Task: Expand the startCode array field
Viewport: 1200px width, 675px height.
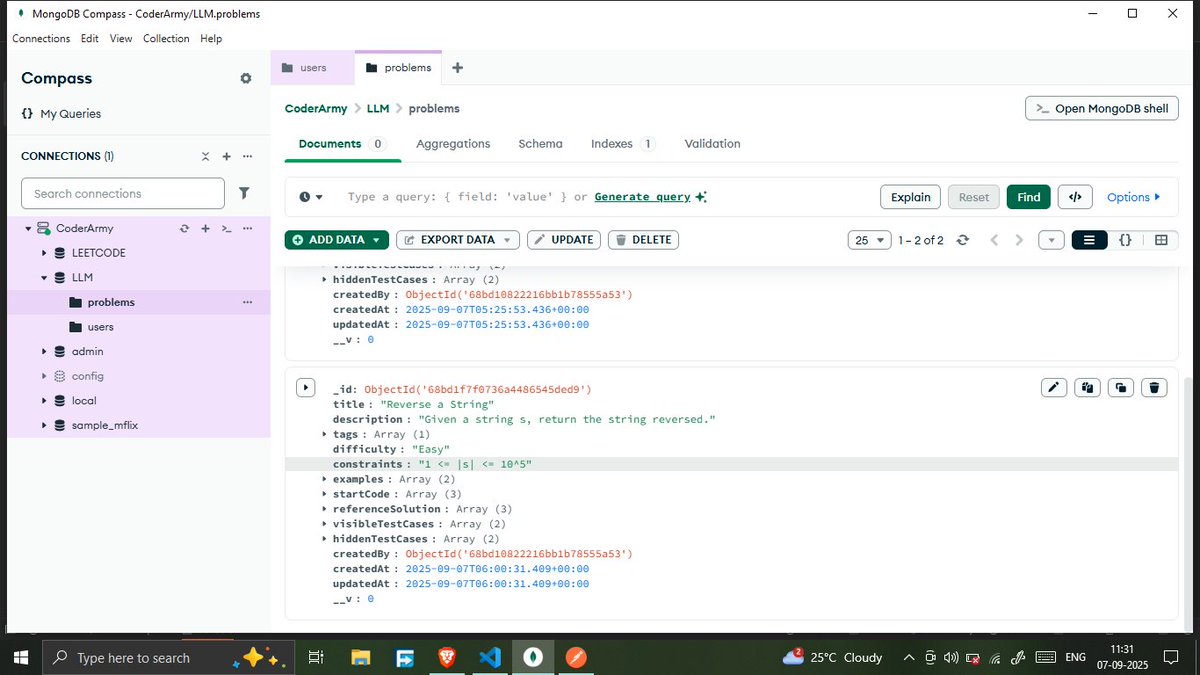Action: pos(324,494)
